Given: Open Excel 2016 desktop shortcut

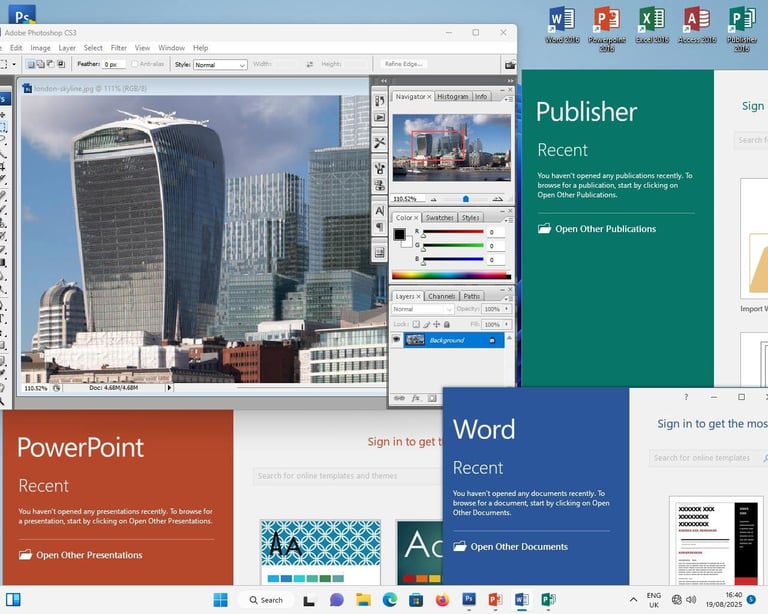Looking at the screenshot, I should tap(652, 25).
